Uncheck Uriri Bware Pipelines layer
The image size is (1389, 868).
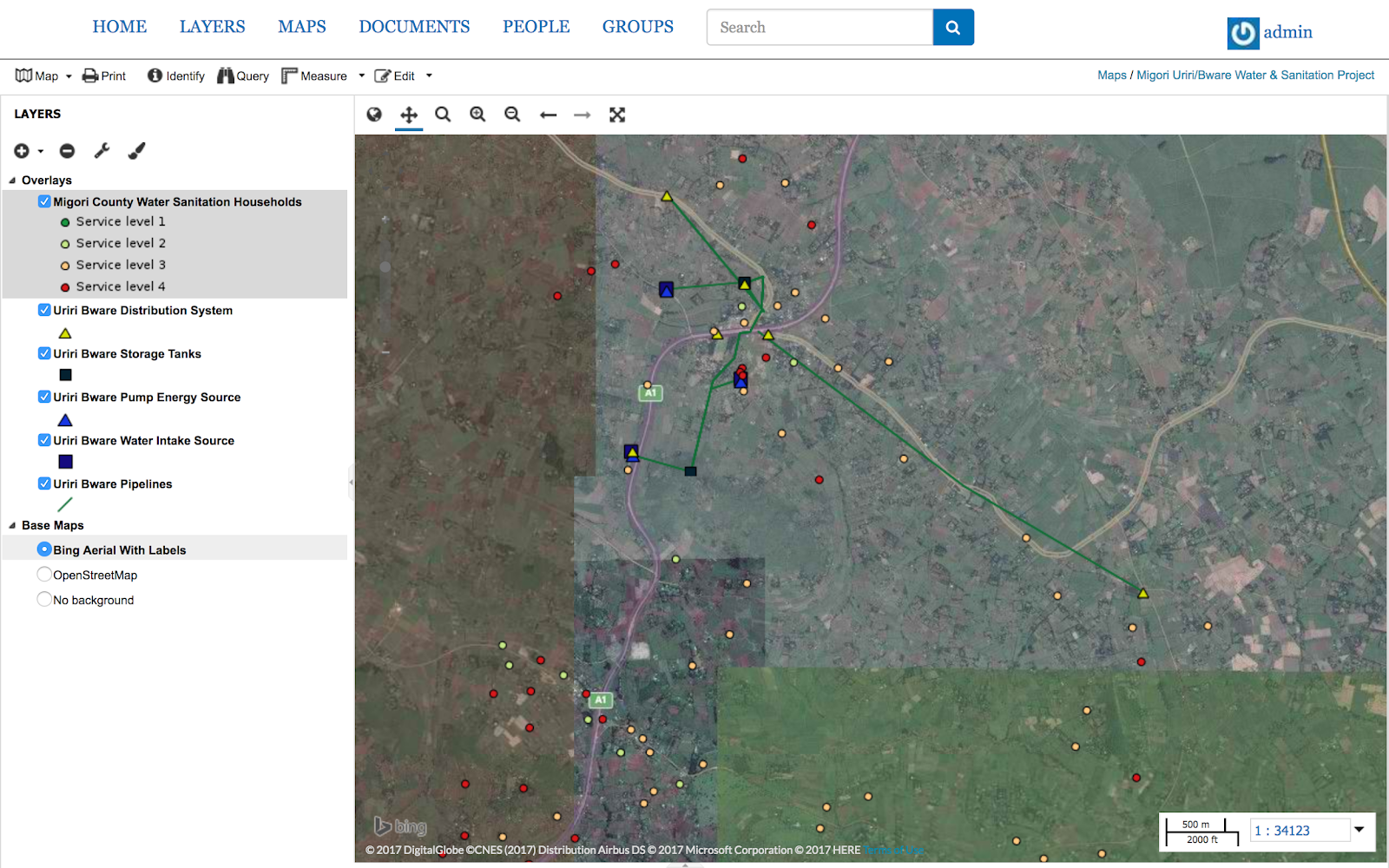(x=44, y=483)
